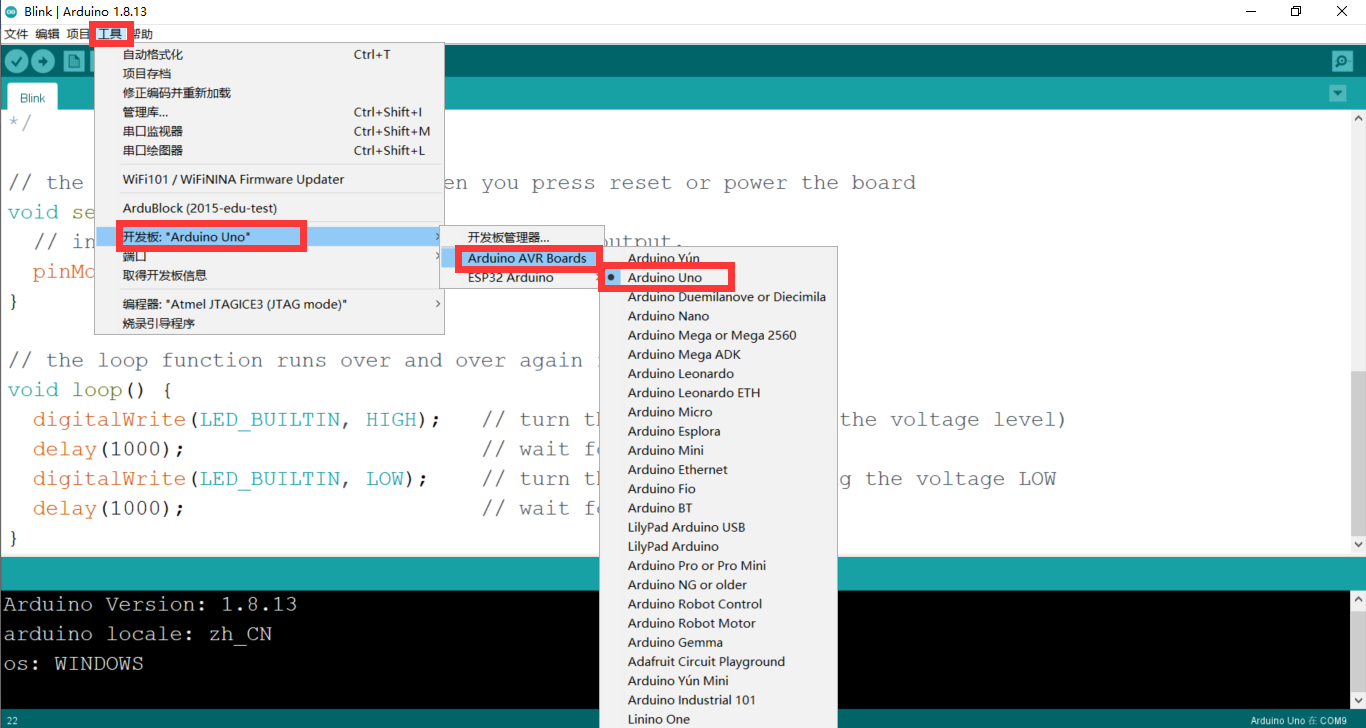
Task: Choose Arduino NG or older
Action: tap(718, 585)
